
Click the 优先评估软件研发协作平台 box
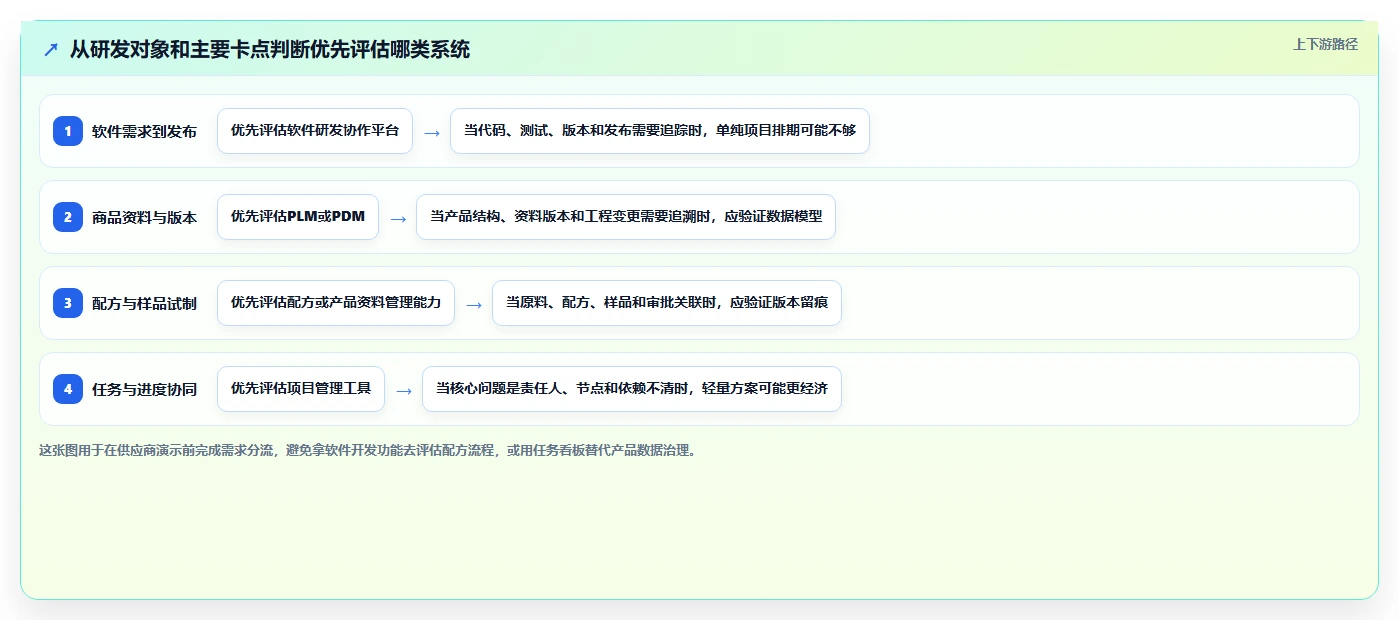tap(315, 131)
